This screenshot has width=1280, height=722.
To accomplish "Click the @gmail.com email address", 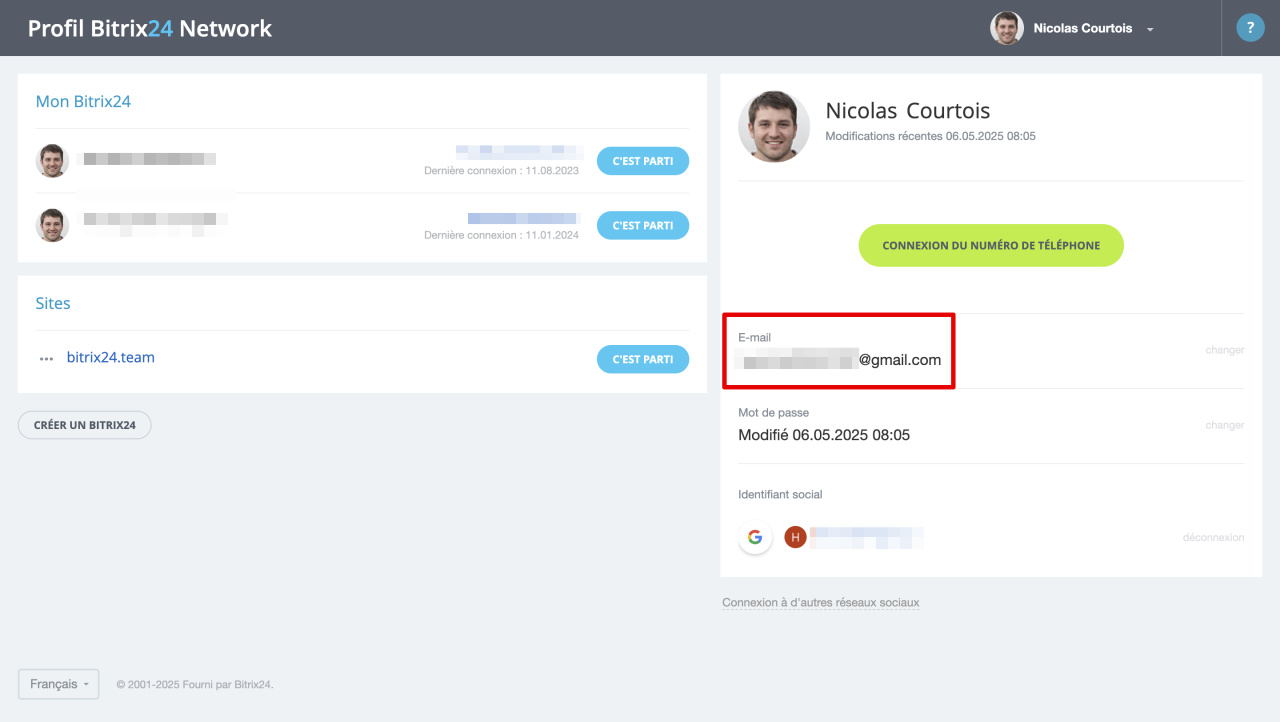I will point(840,360).
